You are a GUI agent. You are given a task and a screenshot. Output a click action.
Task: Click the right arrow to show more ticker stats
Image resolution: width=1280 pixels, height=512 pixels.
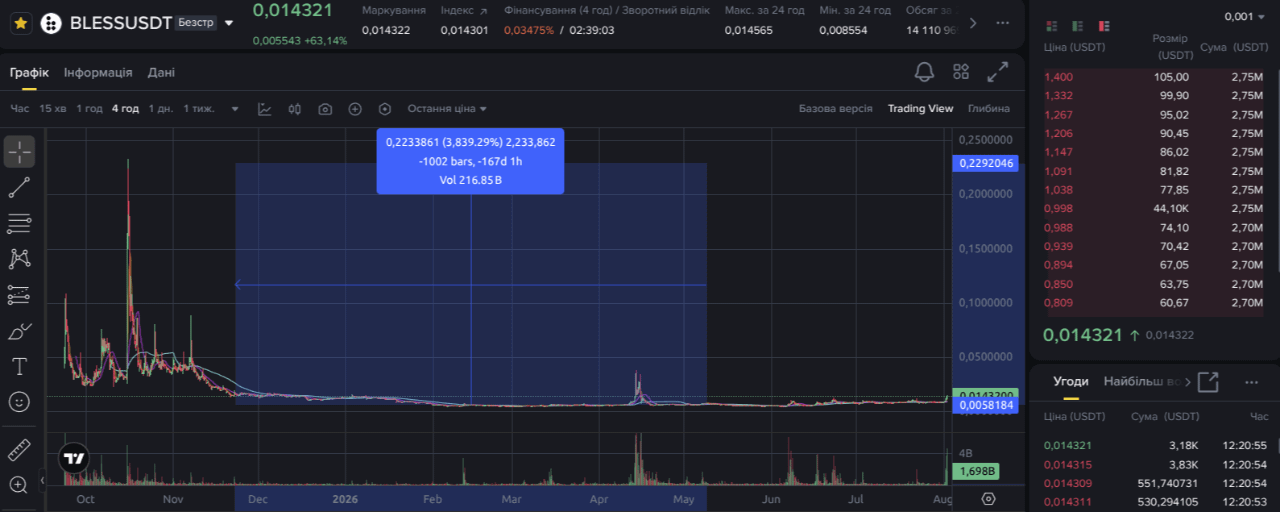(972, 22)
